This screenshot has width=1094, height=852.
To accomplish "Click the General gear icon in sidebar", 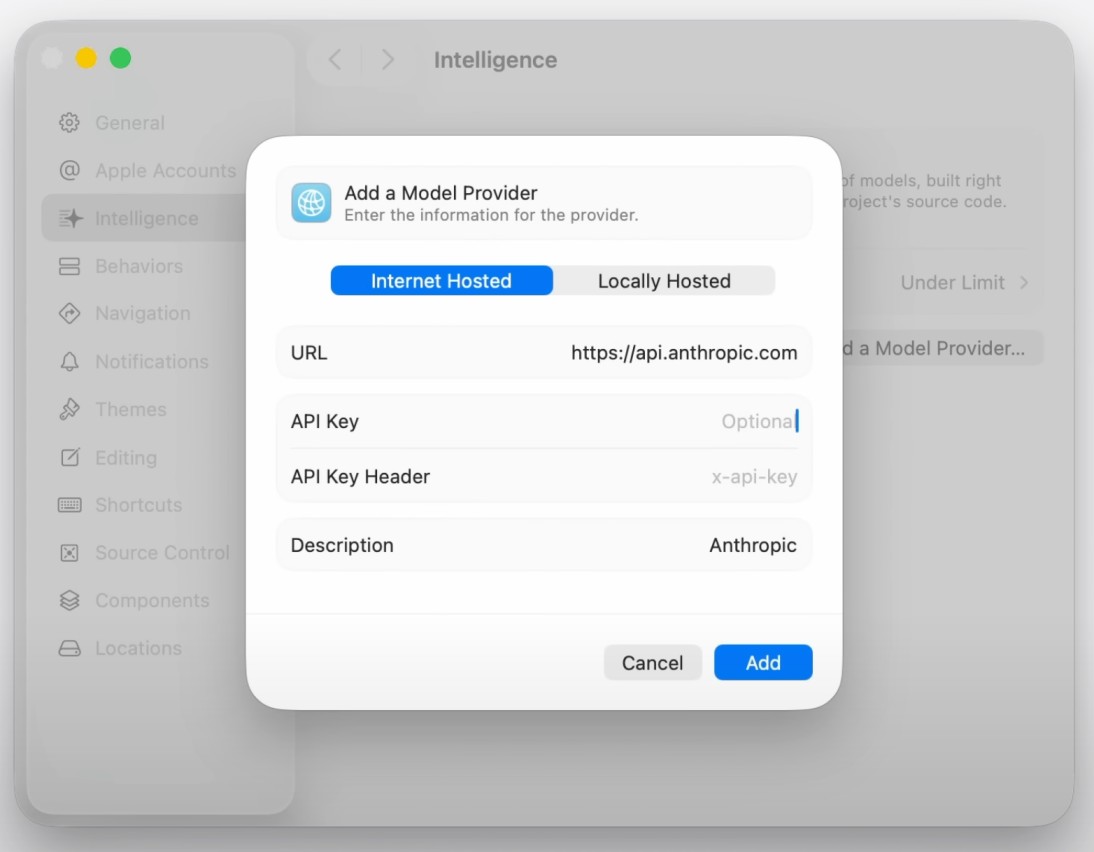I will click(69, 123).
